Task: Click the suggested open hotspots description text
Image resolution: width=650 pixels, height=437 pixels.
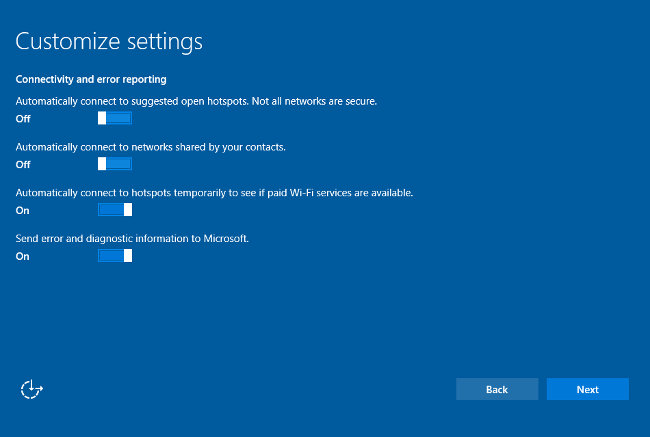Action: coord(196,101)
